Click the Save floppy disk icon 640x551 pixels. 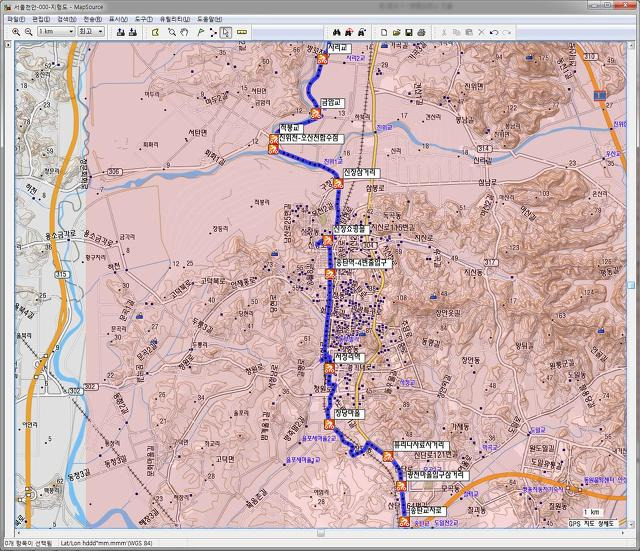[x=409, y=32]
